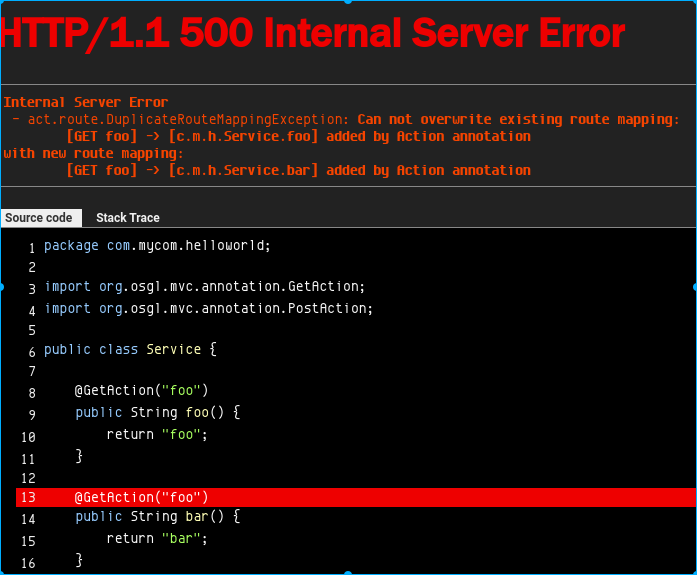Select the Source code tab
697x575 pixels.
point(41,218)
